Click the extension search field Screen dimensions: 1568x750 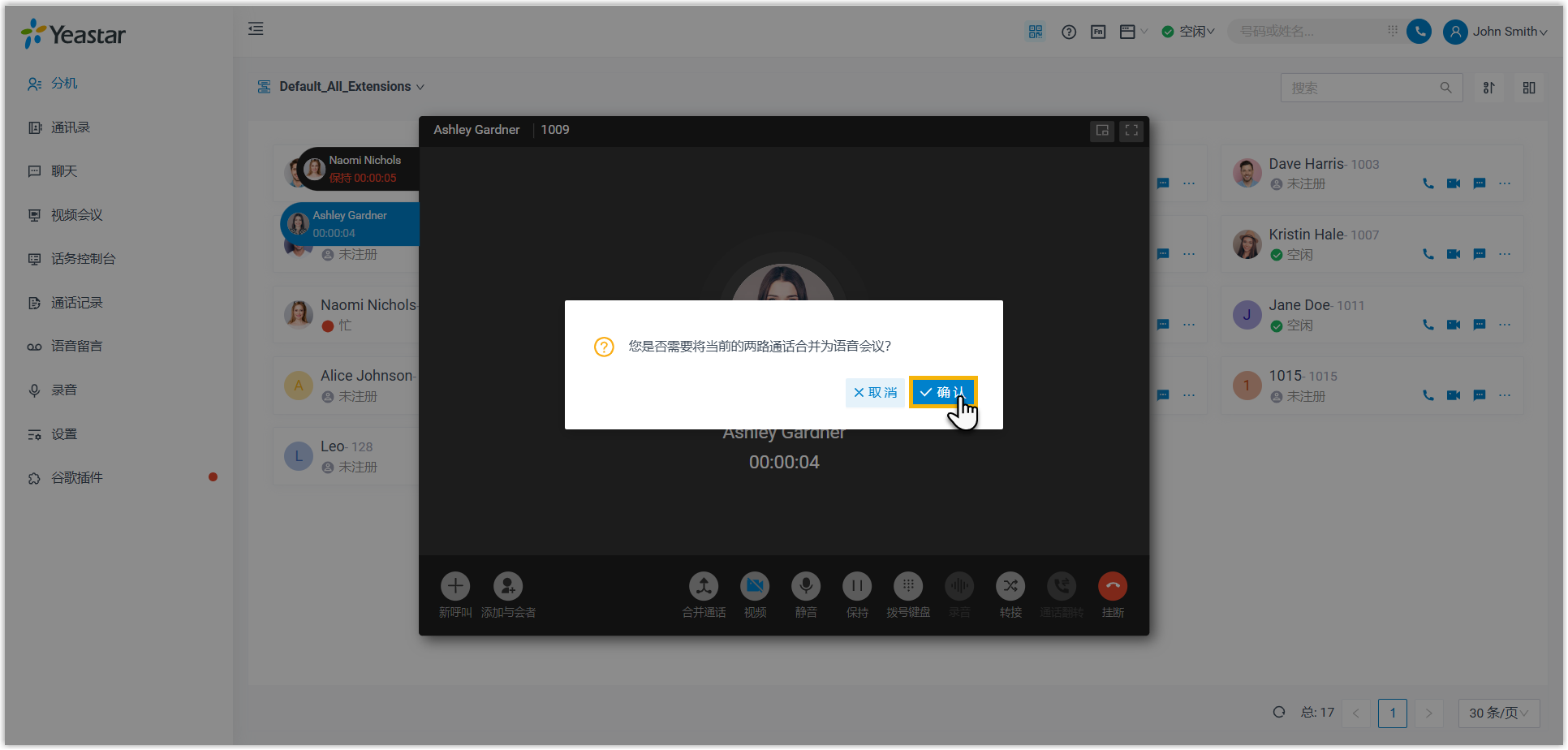coord(1362,88)
